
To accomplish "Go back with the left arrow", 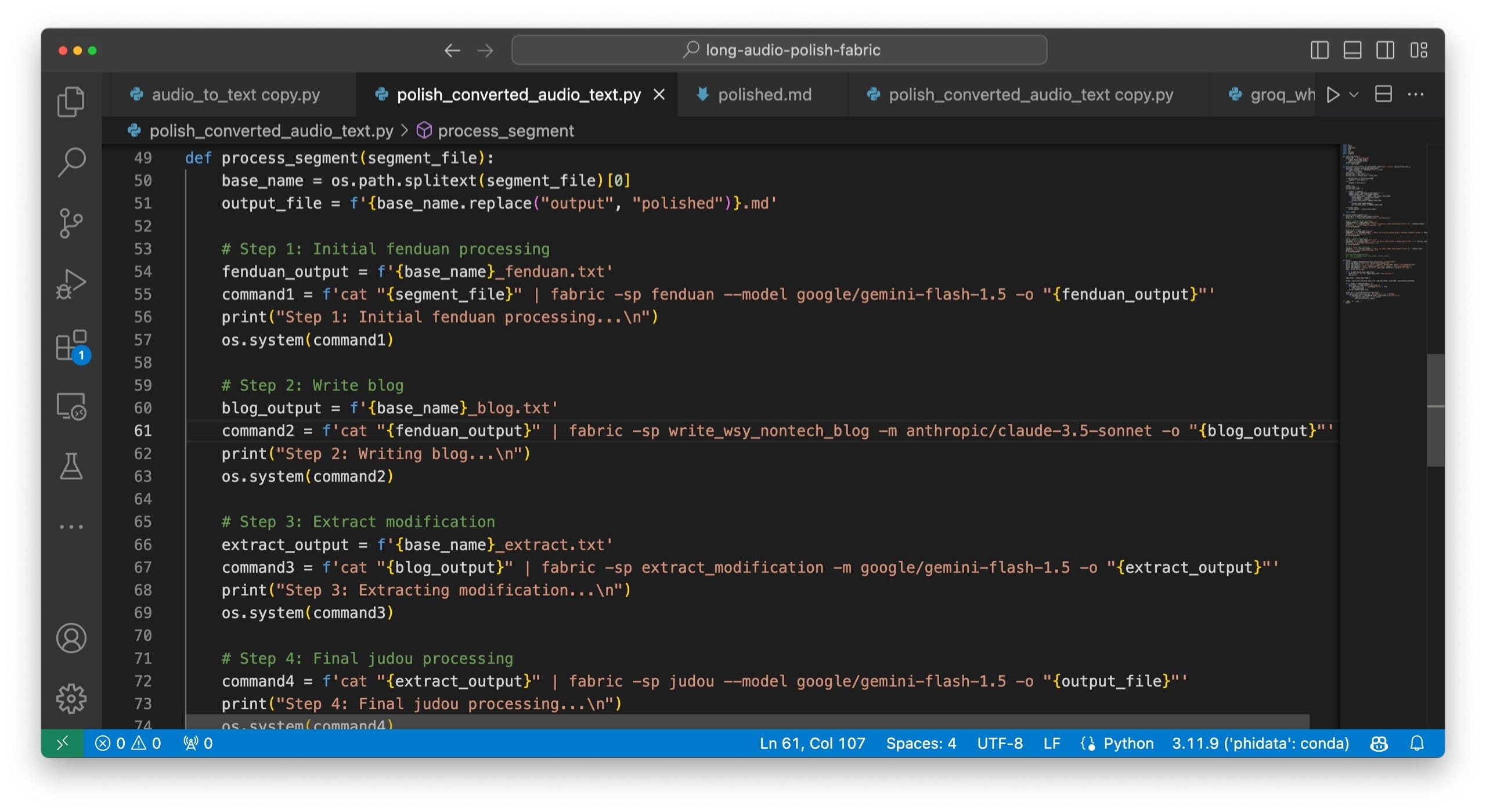I will pos(452,50).
